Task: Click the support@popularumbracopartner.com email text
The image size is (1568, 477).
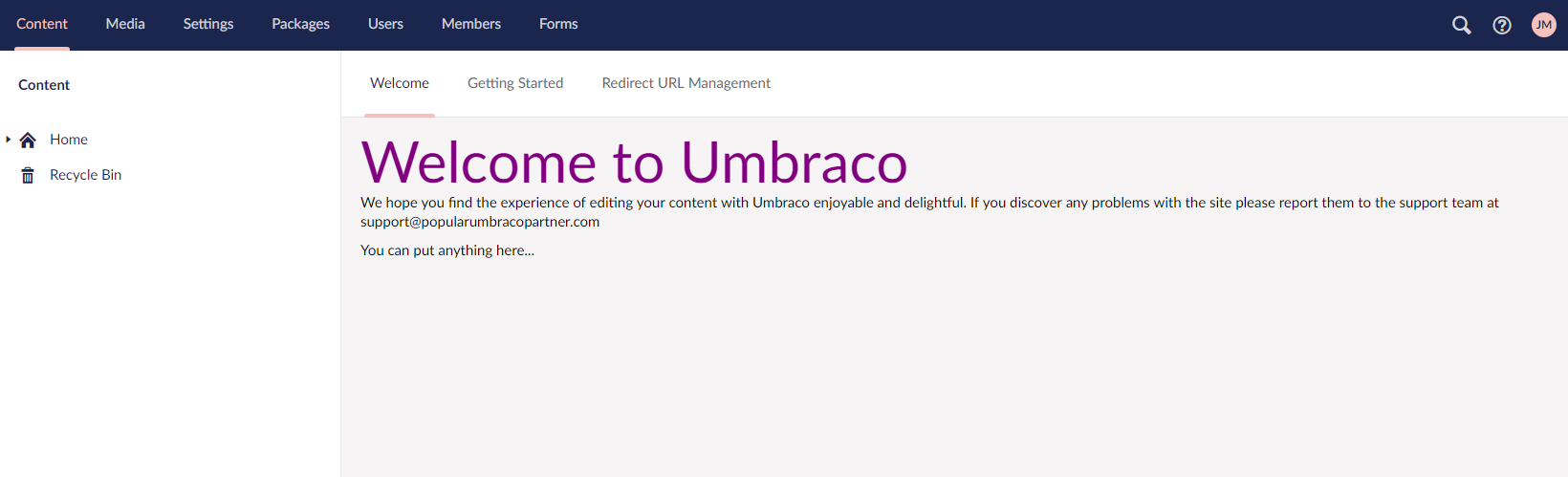Action: pyautogui.click(x=480, y=222)
